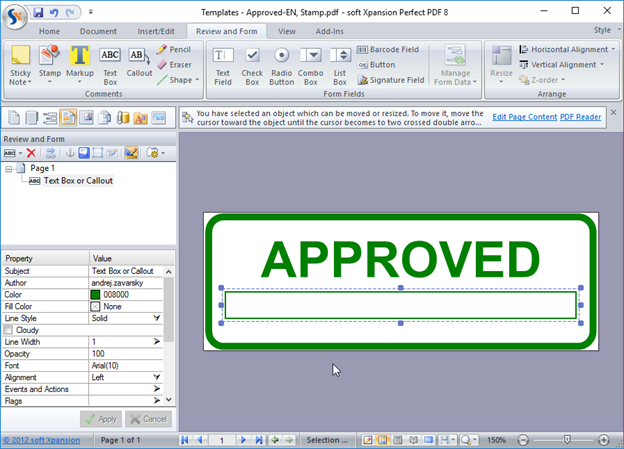Screen dimensions: 624x449
Task: Pick the Callout comment tool
Action: point(139,66)
